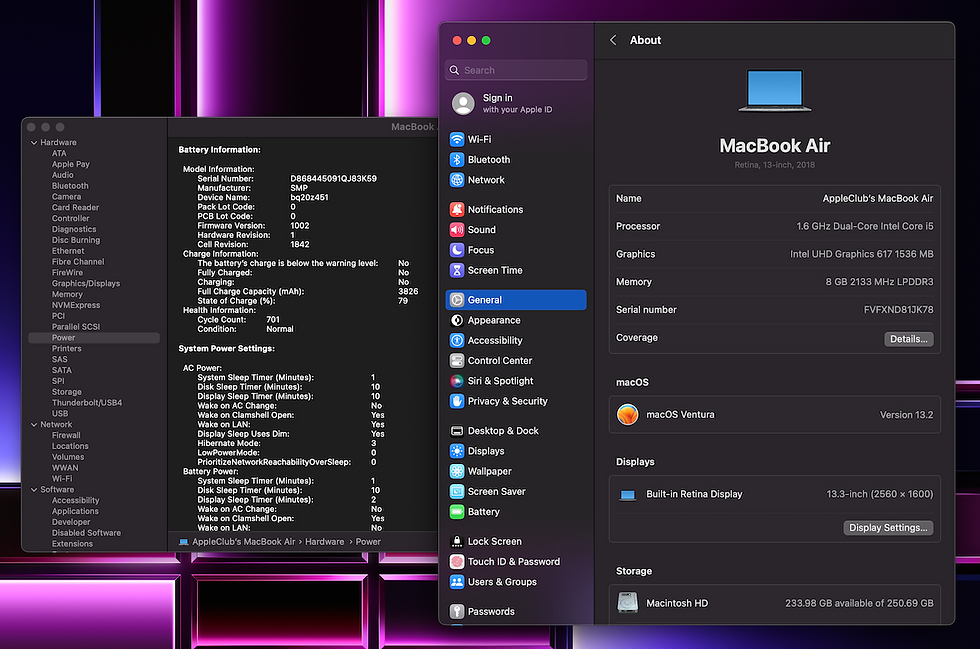This screenshot has height=649, width=980.
Task: Click the serial number FVFXND81JK78
Action: pos(898,309)
